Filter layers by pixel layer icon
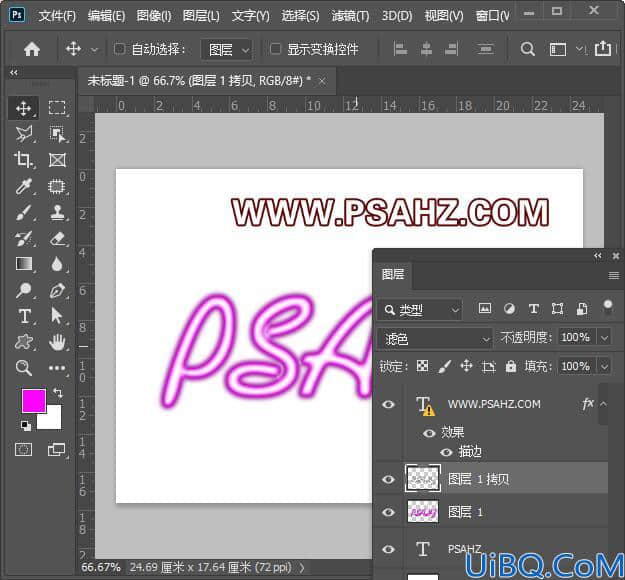625x580 pixels. [x=485, y=308]
